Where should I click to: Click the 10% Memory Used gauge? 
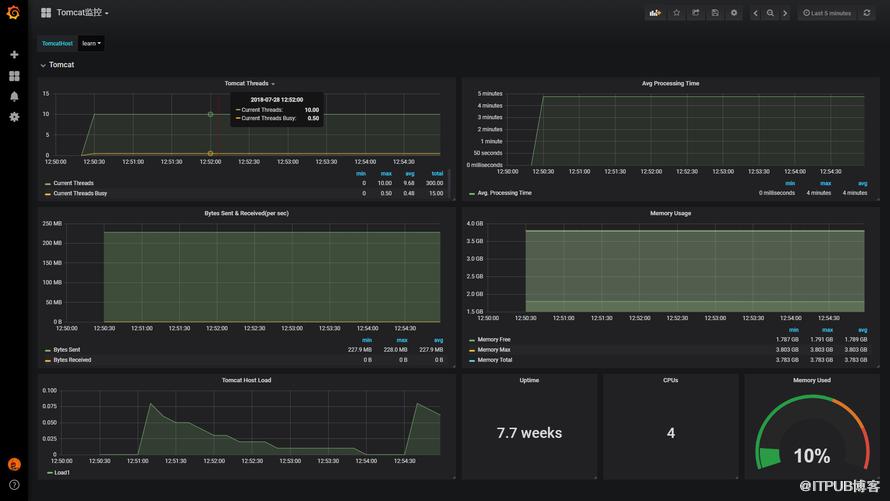tap(812, 434)
